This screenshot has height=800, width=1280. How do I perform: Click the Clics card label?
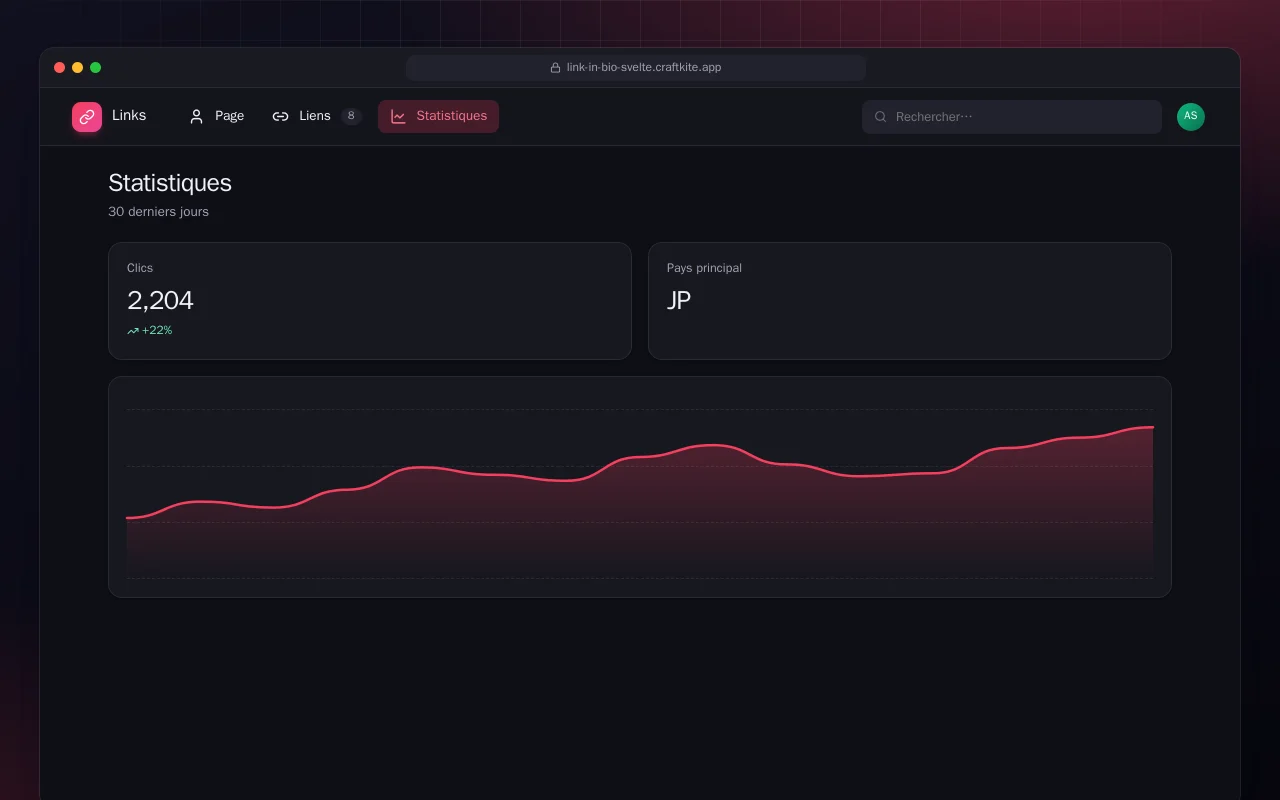click(x=140, y=268)
